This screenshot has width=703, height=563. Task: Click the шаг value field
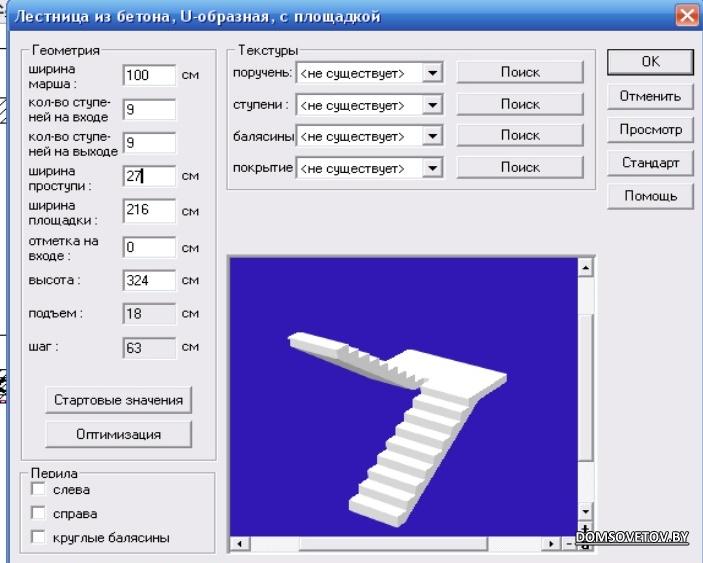click(149, 348)
